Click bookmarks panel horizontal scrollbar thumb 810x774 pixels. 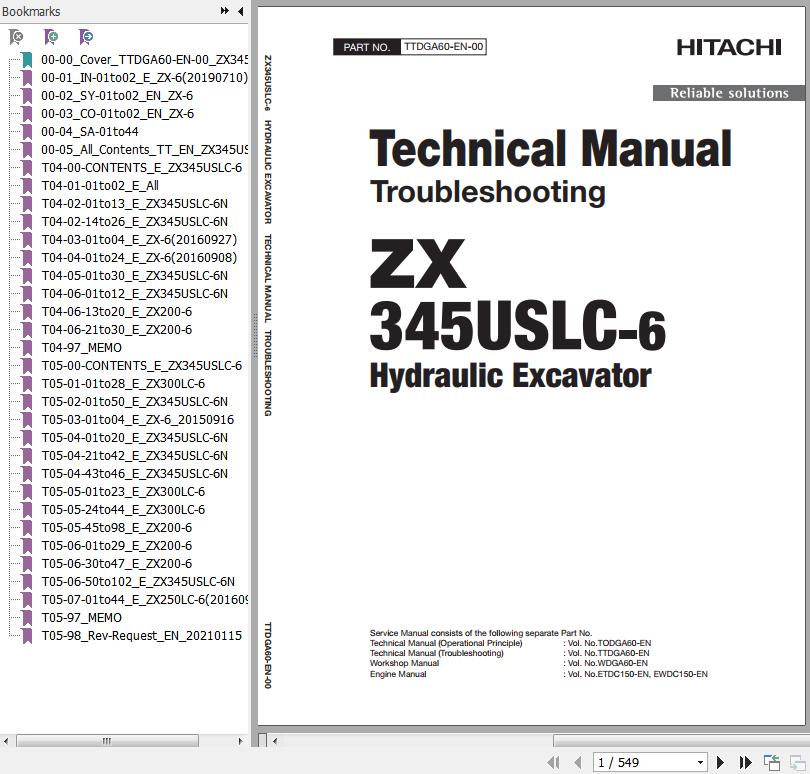click(107, 741)
